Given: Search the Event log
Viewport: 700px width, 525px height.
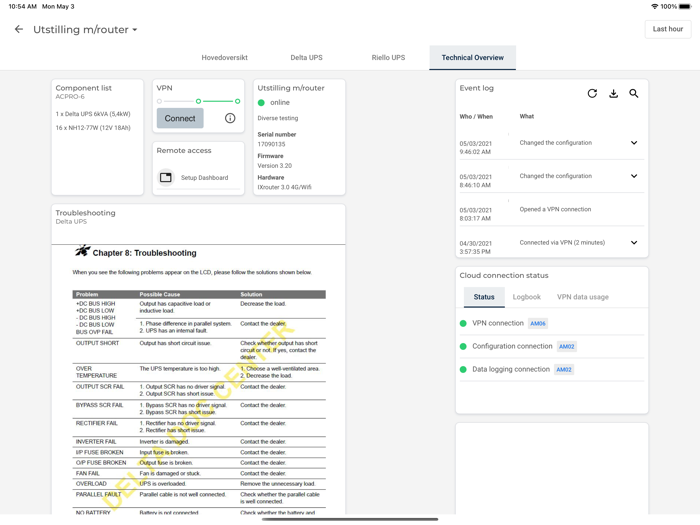Looking at the screenshot, I should click(x=634, y=94).
